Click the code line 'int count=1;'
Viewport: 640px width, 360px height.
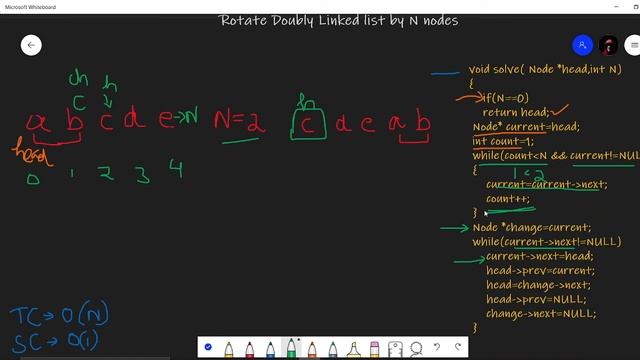click(x=503, y=141)
